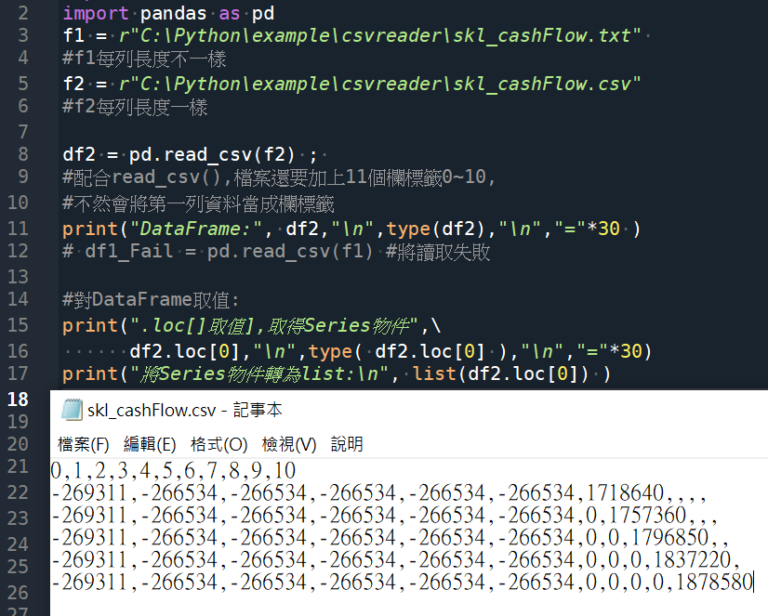Click line number 18 in the gutter
The height and width of the screenshot is (616, 768).
18,399
